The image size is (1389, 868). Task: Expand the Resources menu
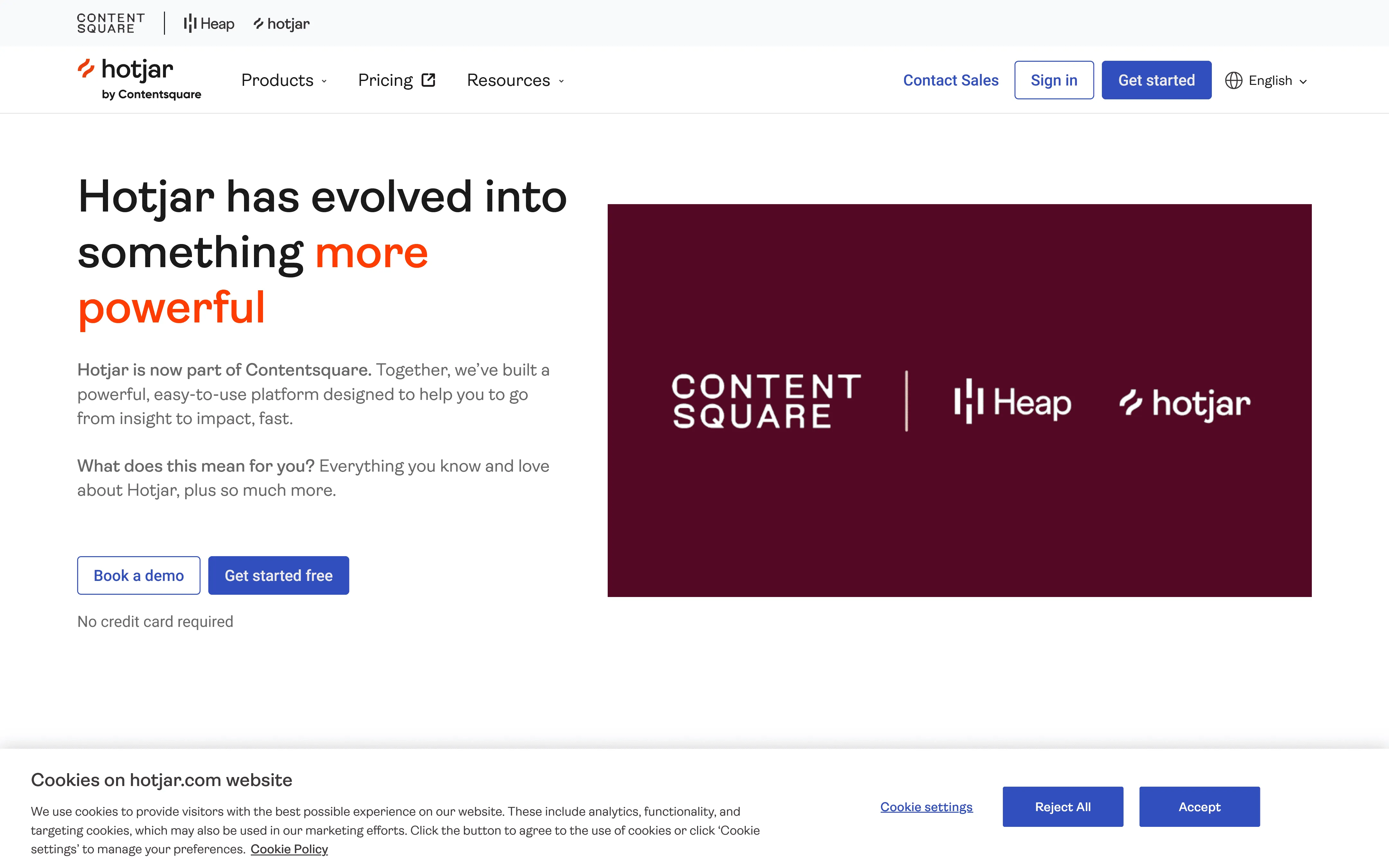[x=514, y=80]
